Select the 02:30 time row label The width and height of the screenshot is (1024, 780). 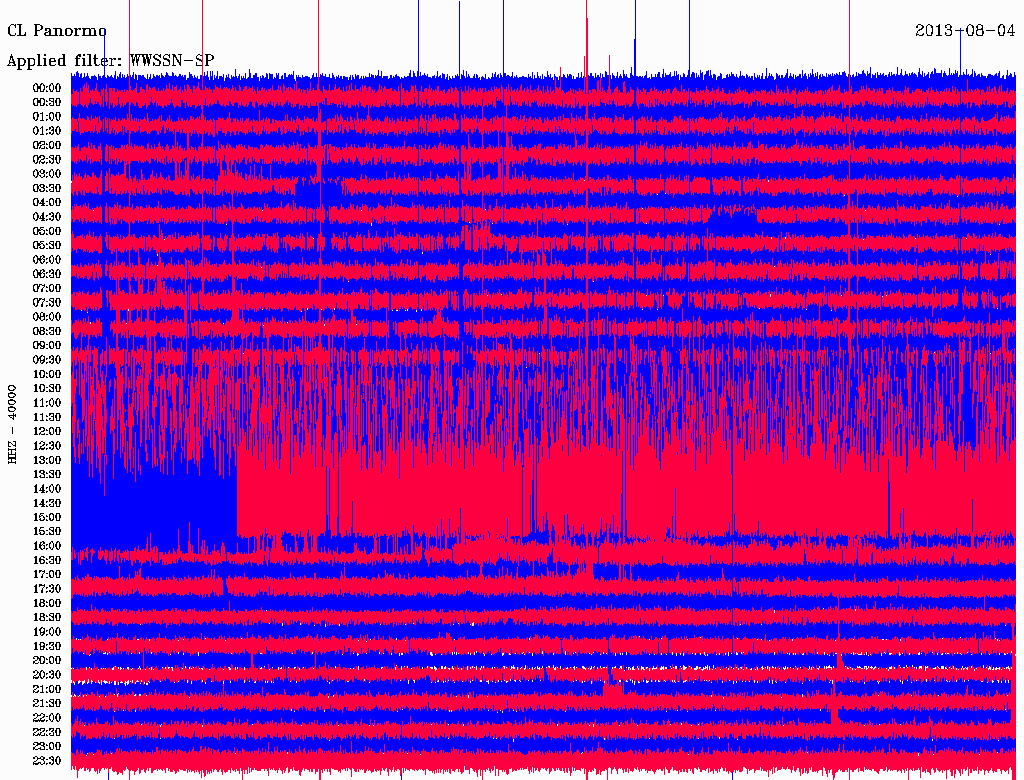(47, 159)
